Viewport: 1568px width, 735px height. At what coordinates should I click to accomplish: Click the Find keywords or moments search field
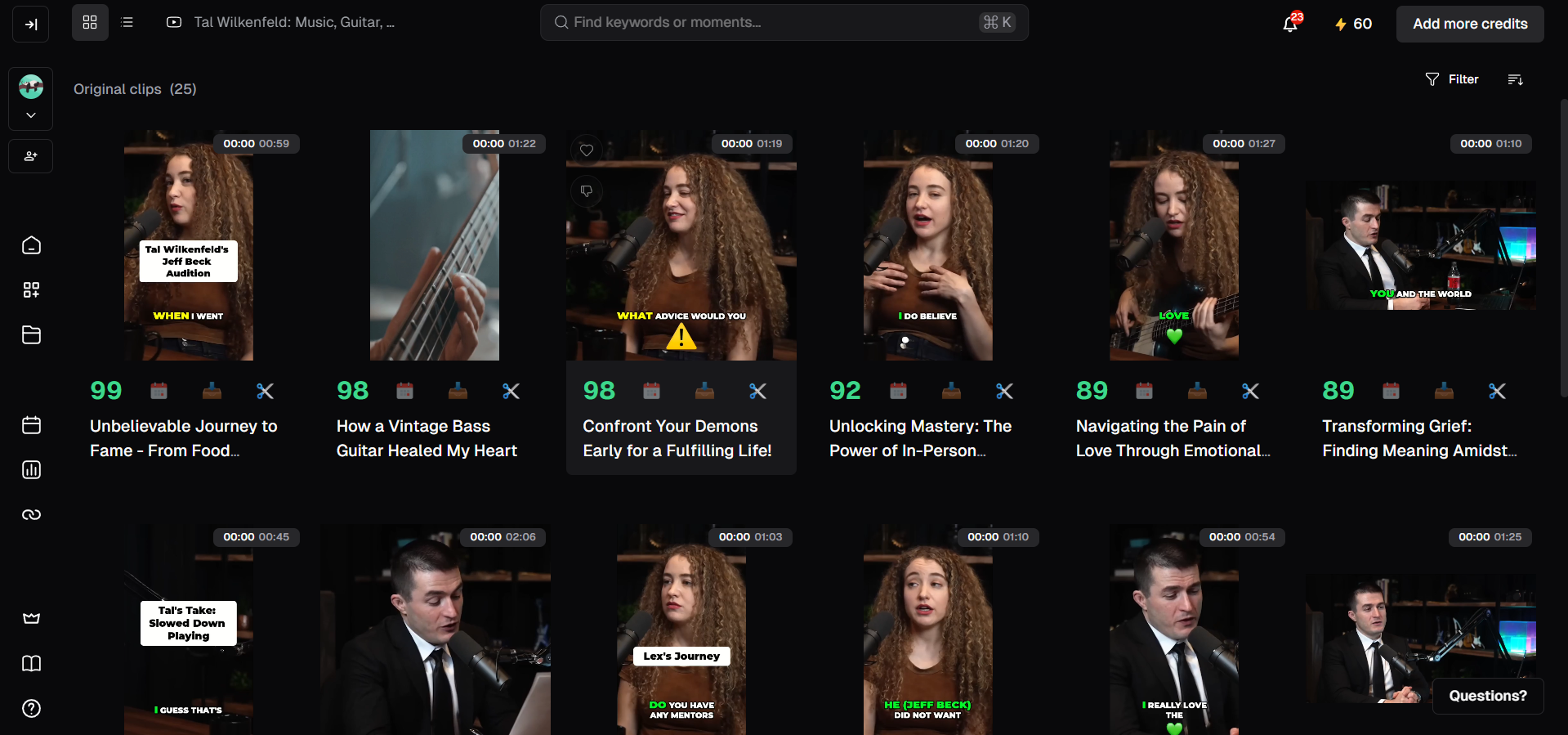(784, 23)
